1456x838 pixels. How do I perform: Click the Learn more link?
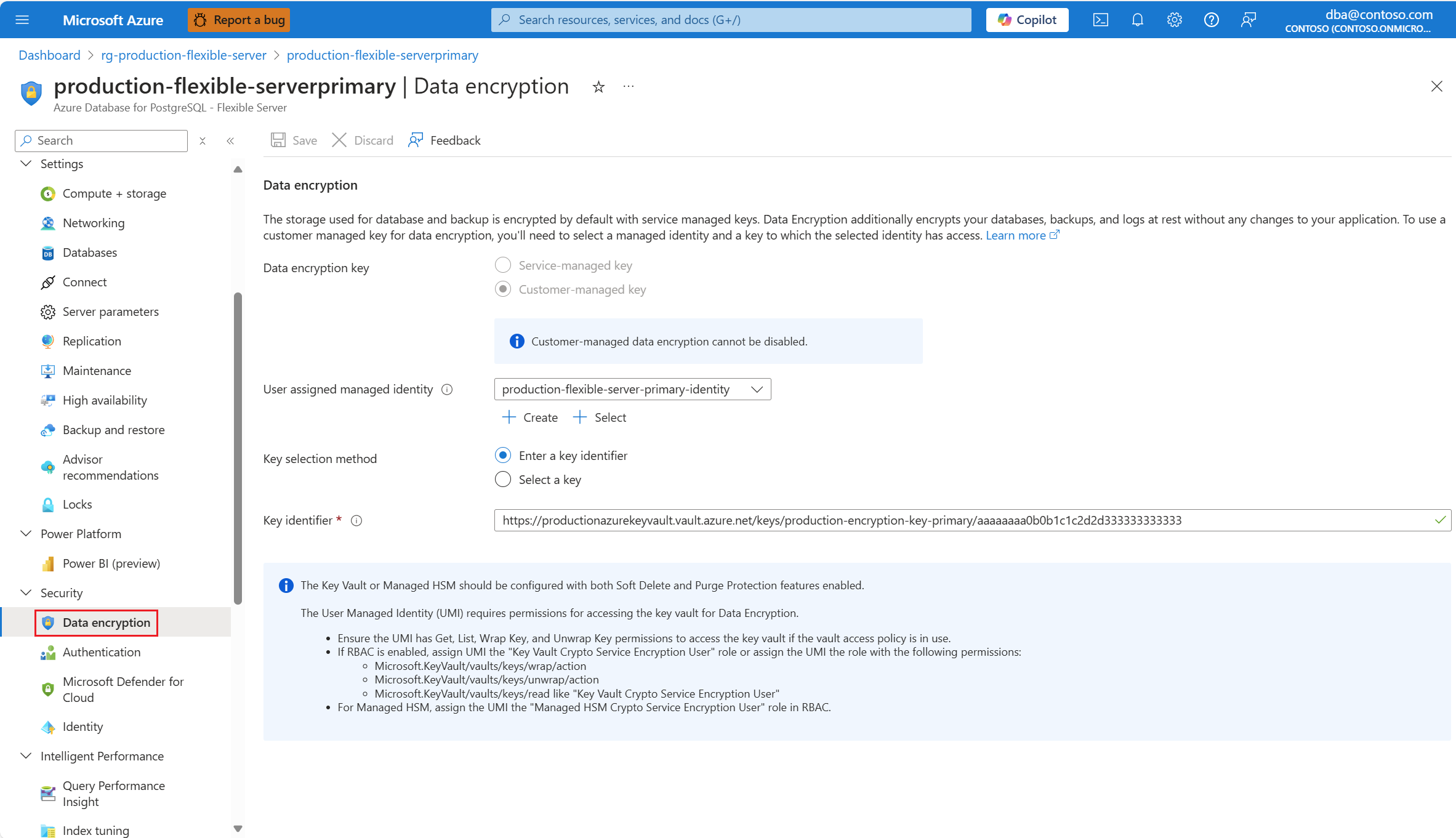pos(1016,236)
